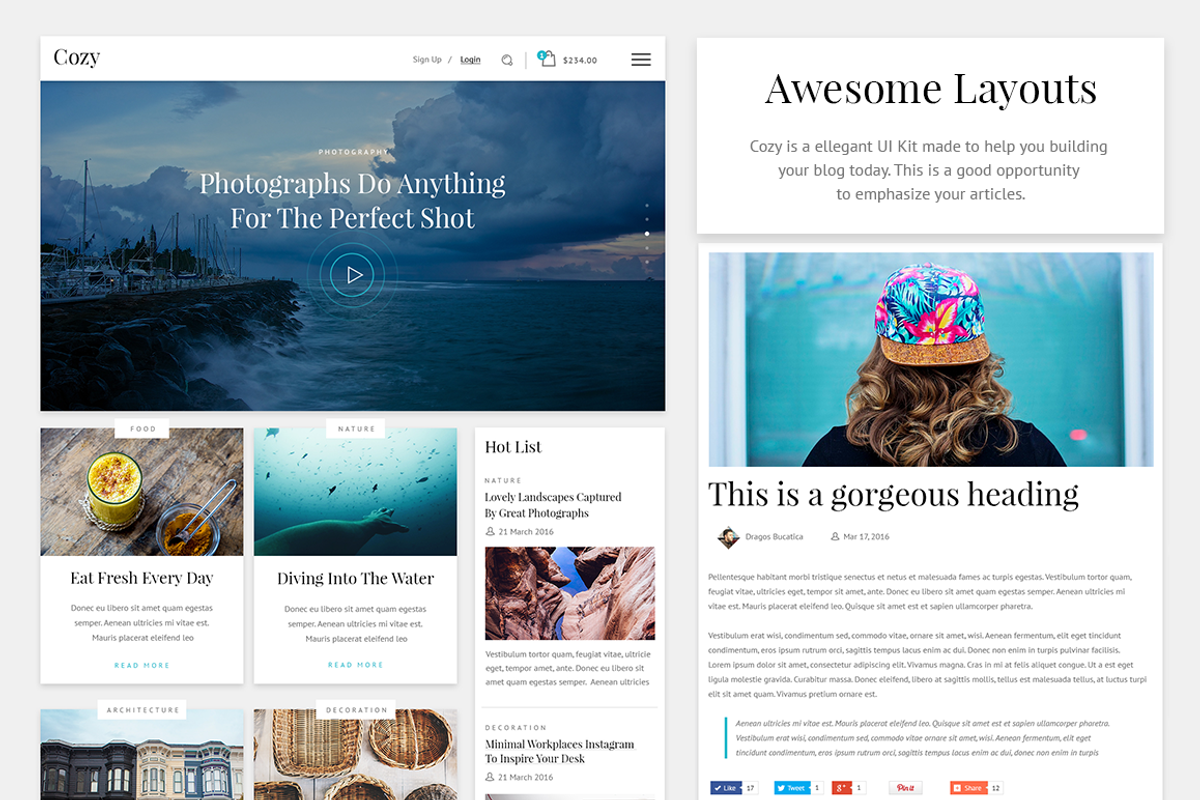
Task: Click the Decoration tag above baskets image
Action: pos(356,710)
